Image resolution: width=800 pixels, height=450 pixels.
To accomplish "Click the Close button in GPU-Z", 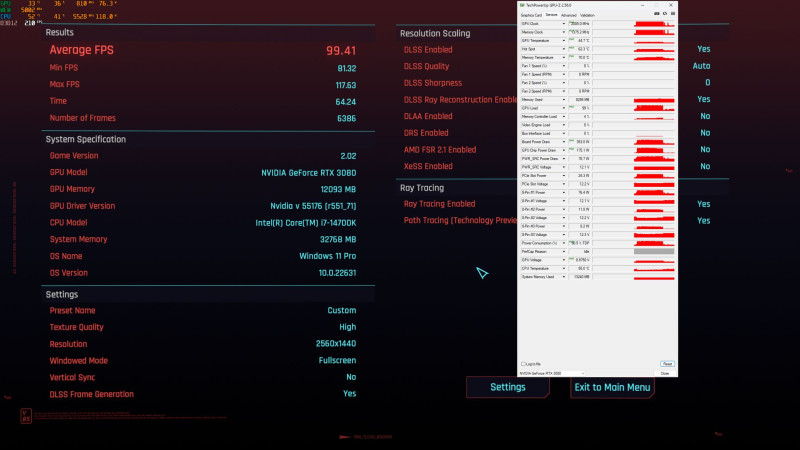I will 665,373.
